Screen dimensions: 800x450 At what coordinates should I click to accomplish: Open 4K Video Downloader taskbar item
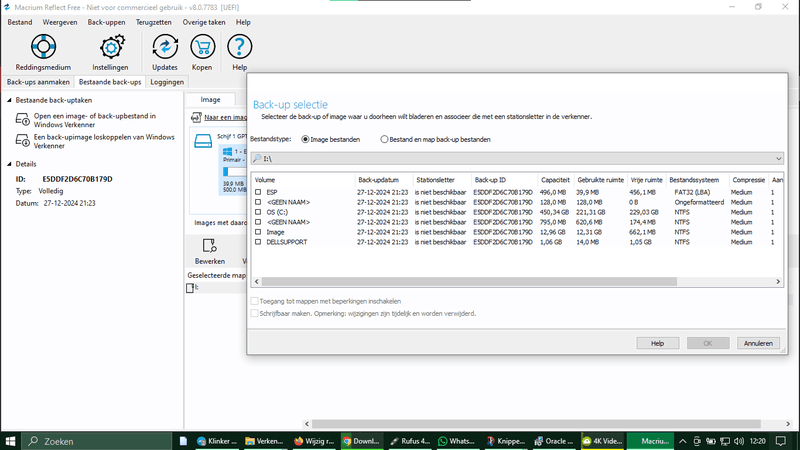[x=603, y=441]
